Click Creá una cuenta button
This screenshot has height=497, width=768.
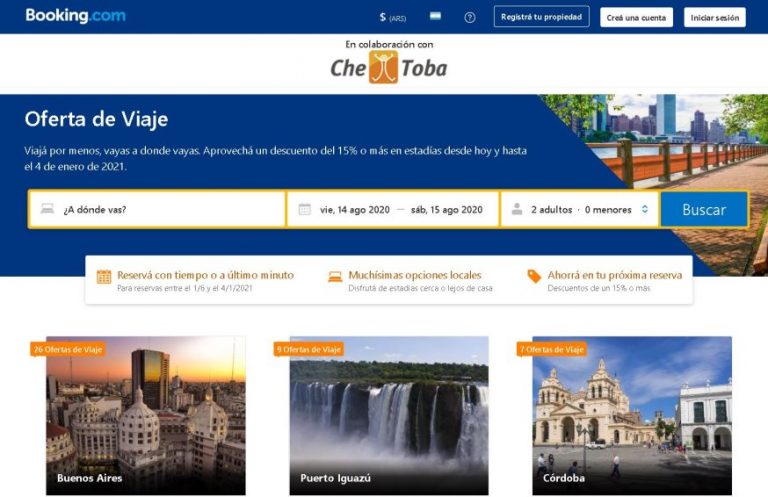(636, 18)
